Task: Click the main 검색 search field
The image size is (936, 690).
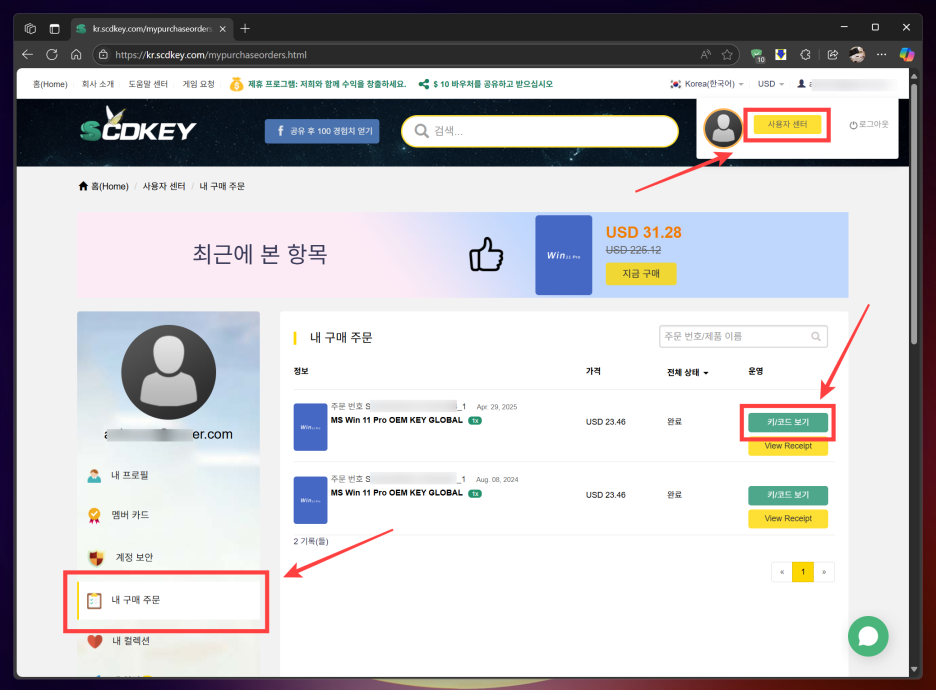Action: click(x=540, y=131)
